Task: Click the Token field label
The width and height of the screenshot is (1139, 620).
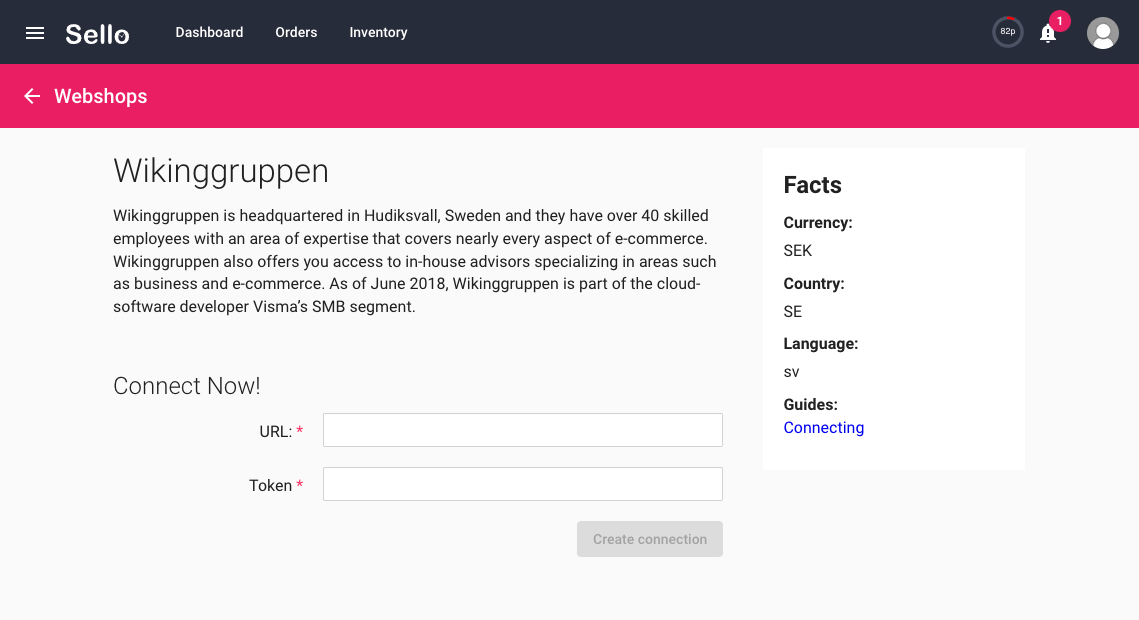Action: (x=270, y=485)
